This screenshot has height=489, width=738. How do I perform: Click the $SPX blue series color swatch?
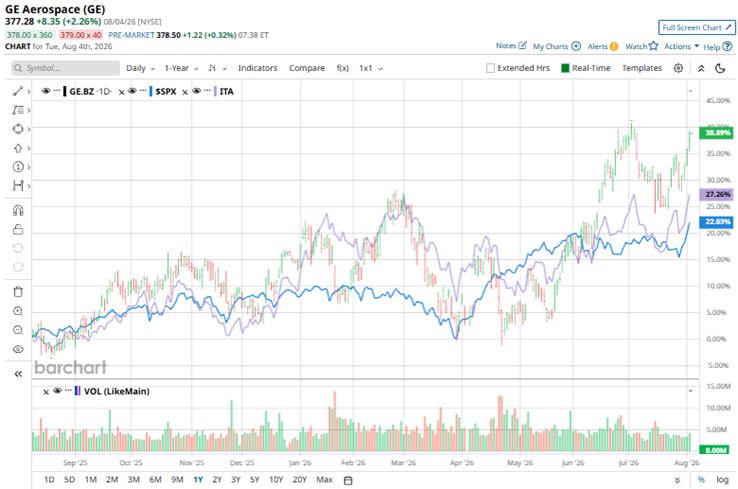point(151,91)
